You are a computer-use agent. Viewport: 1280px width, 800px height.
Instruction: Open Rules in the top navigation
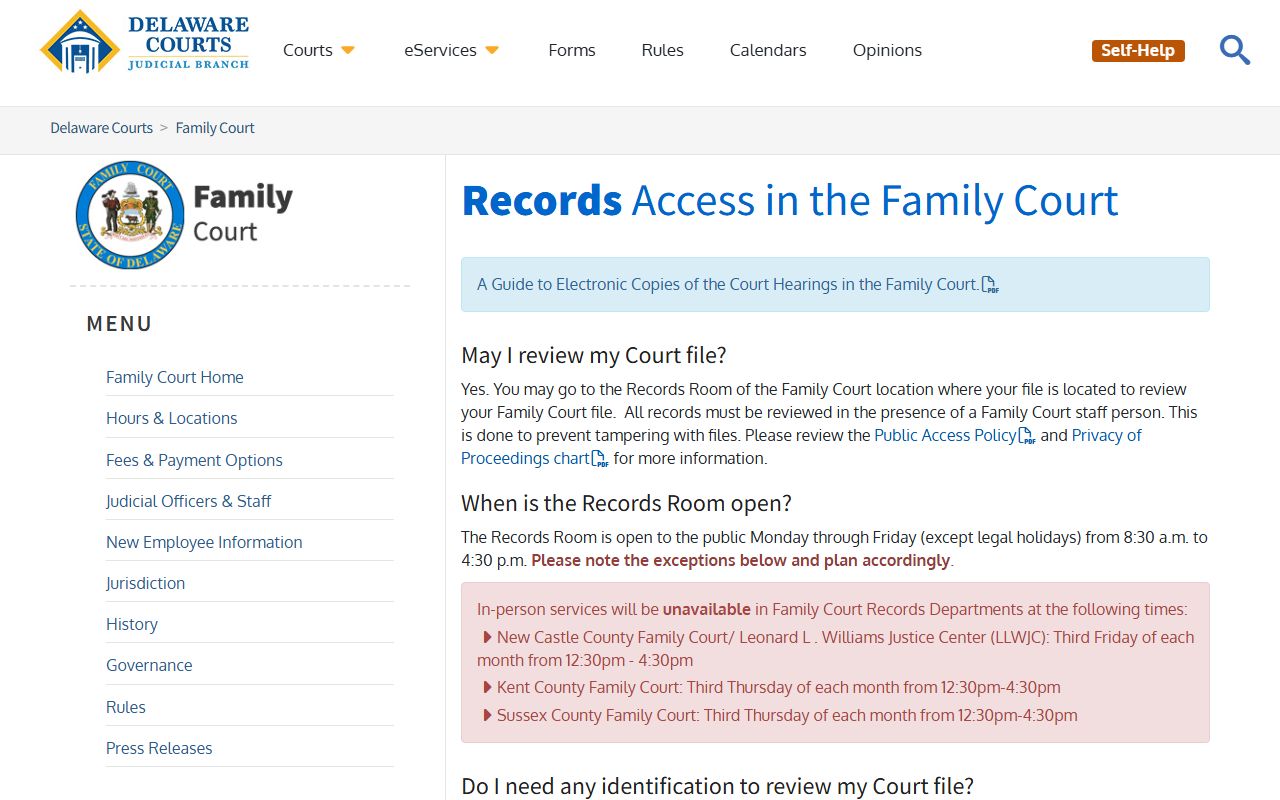point(663,50)
